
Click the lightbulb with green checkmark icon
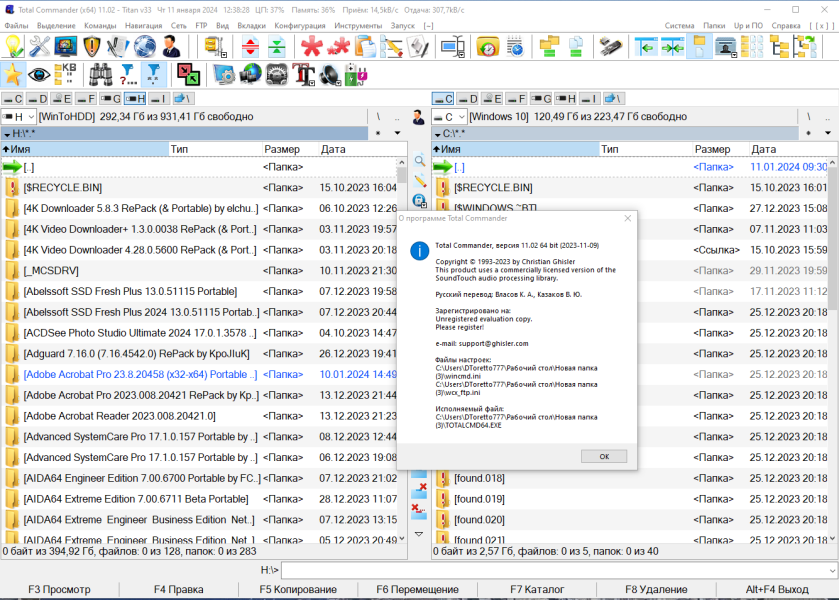click(13, 47)
